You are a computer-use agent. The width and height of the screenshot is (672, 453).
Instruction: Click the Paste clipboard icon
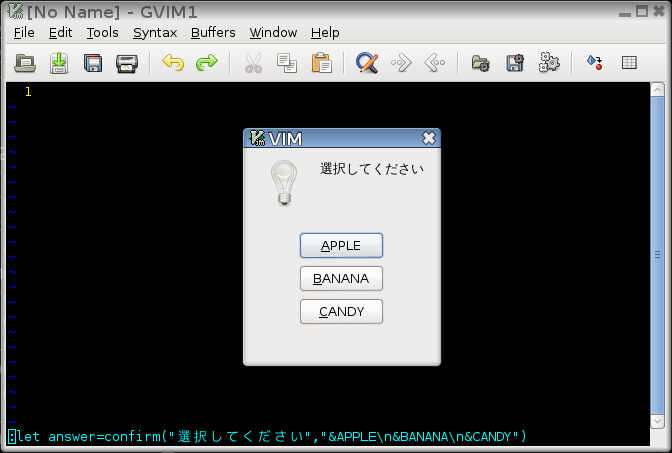coord(321,63)
